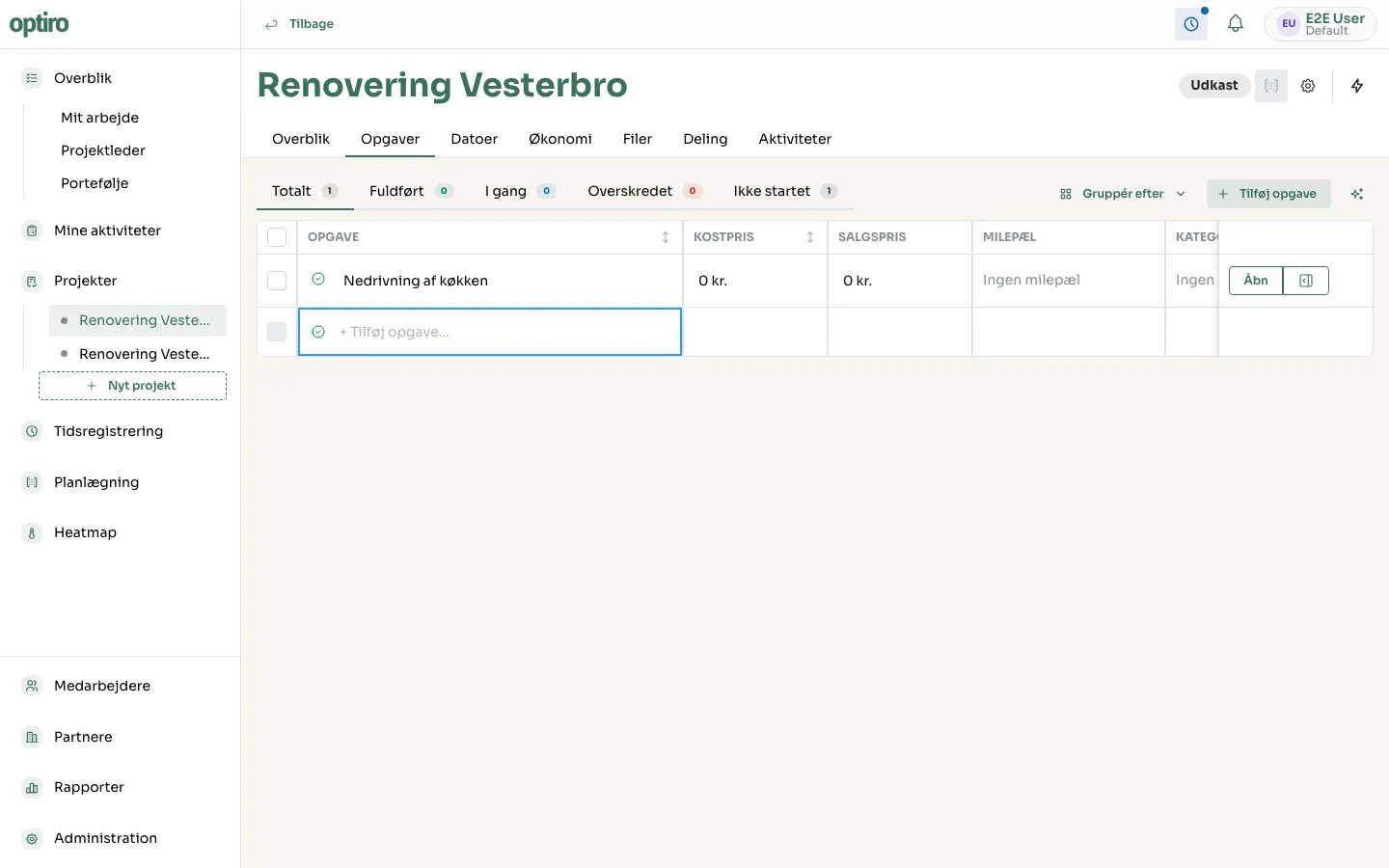The height and width of the screenshot is (868, 1389).
Task: Mark Nedrivning af køkken status circle complete
Action: [318, 280]
